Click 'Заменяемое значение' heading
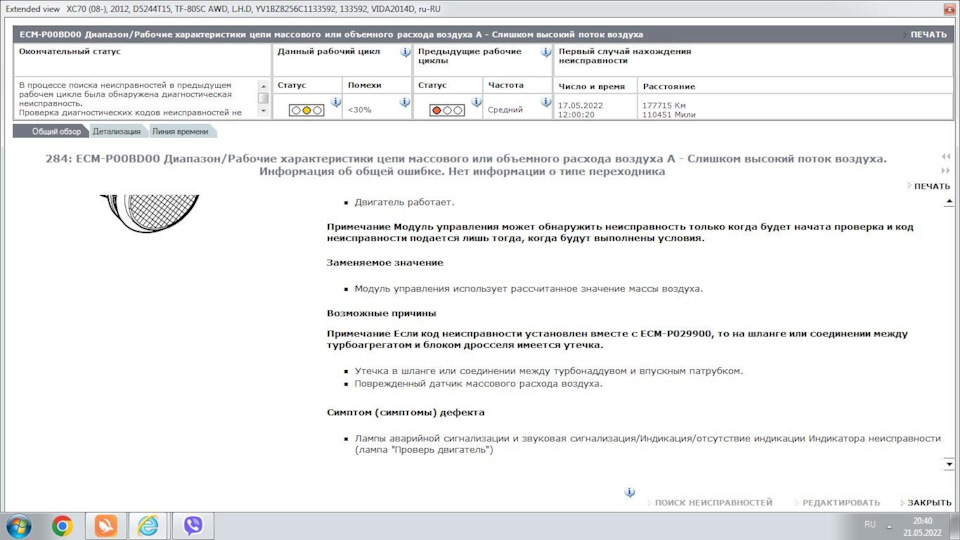The image size is (960, 540). [x=384, y=263]
